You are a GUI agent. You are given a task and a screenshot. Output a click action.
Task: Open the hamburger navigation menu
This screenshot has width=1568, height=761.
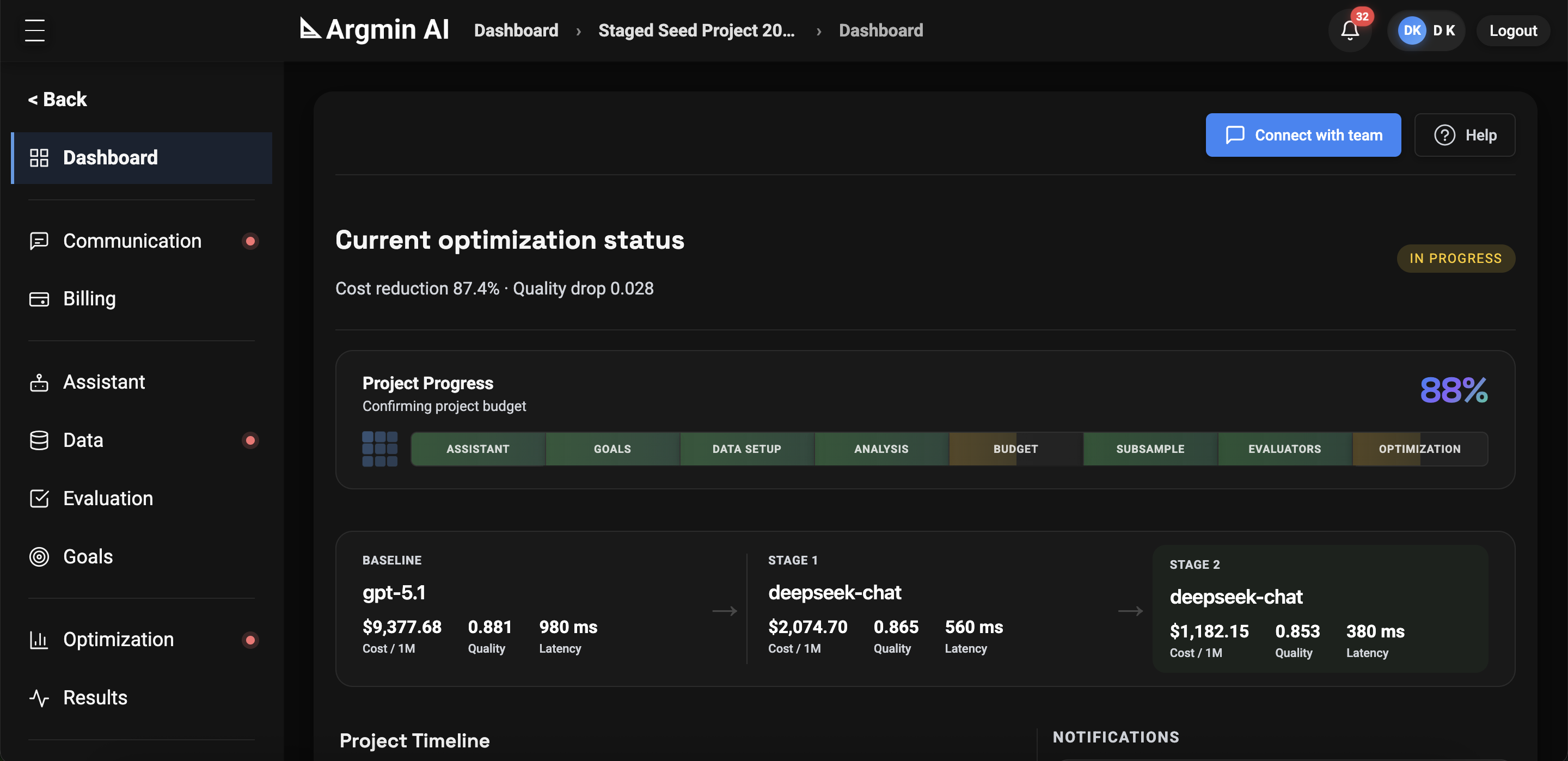coord(35,30)
